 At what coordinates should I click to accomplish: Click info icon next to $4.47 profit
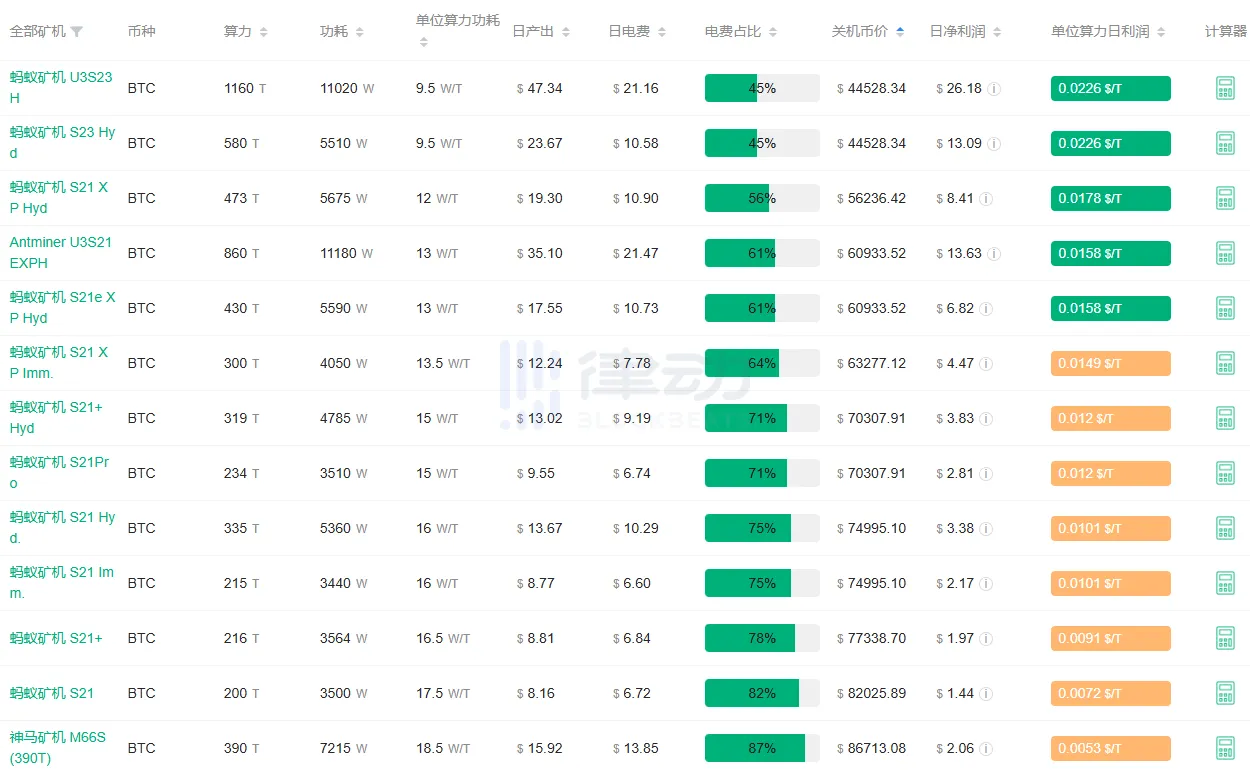click(x=985, y=364)
